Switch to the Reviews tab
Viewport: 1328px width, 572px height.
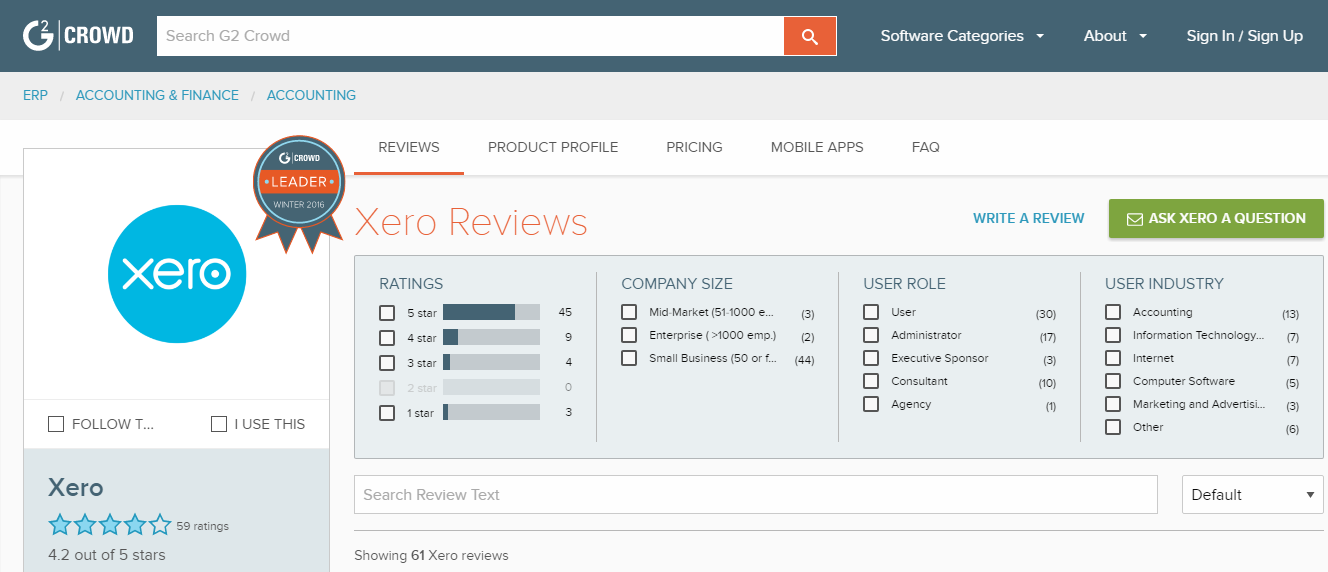coord(409,147)
